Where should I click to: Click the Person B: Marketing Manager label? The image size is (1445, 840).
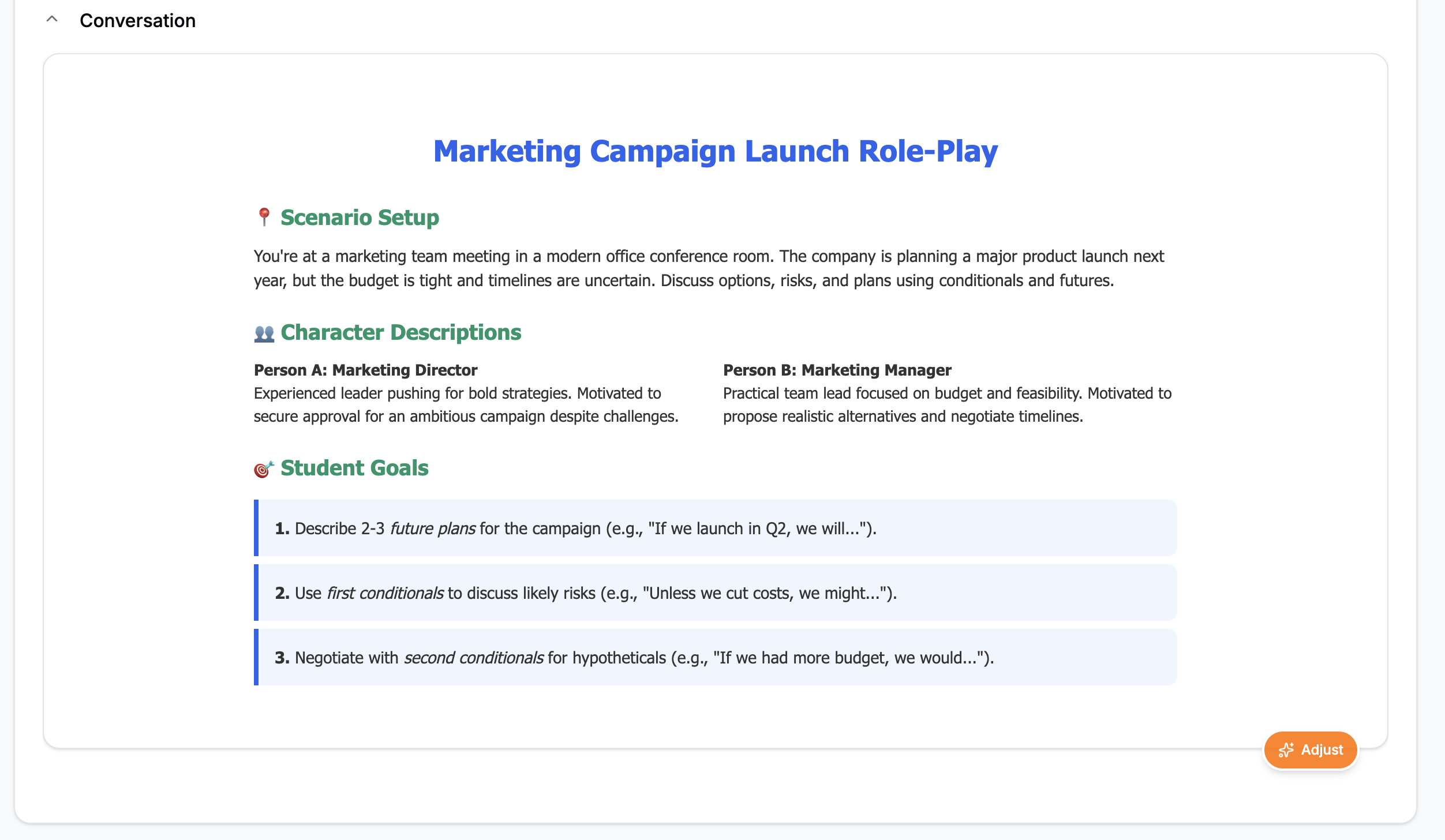[837, 370]
